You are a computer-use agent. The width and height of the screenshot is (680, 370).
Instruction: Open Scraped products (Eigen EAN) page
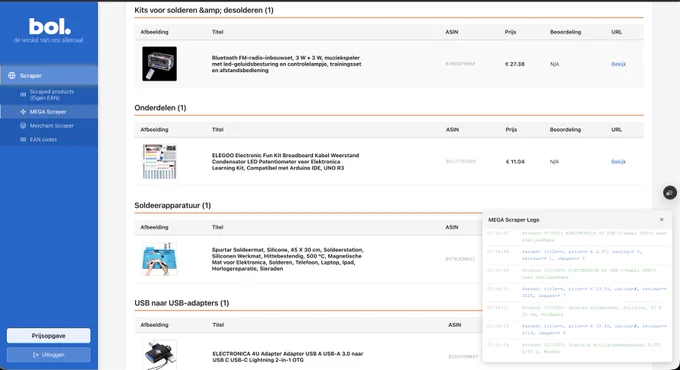coord(49,95)
